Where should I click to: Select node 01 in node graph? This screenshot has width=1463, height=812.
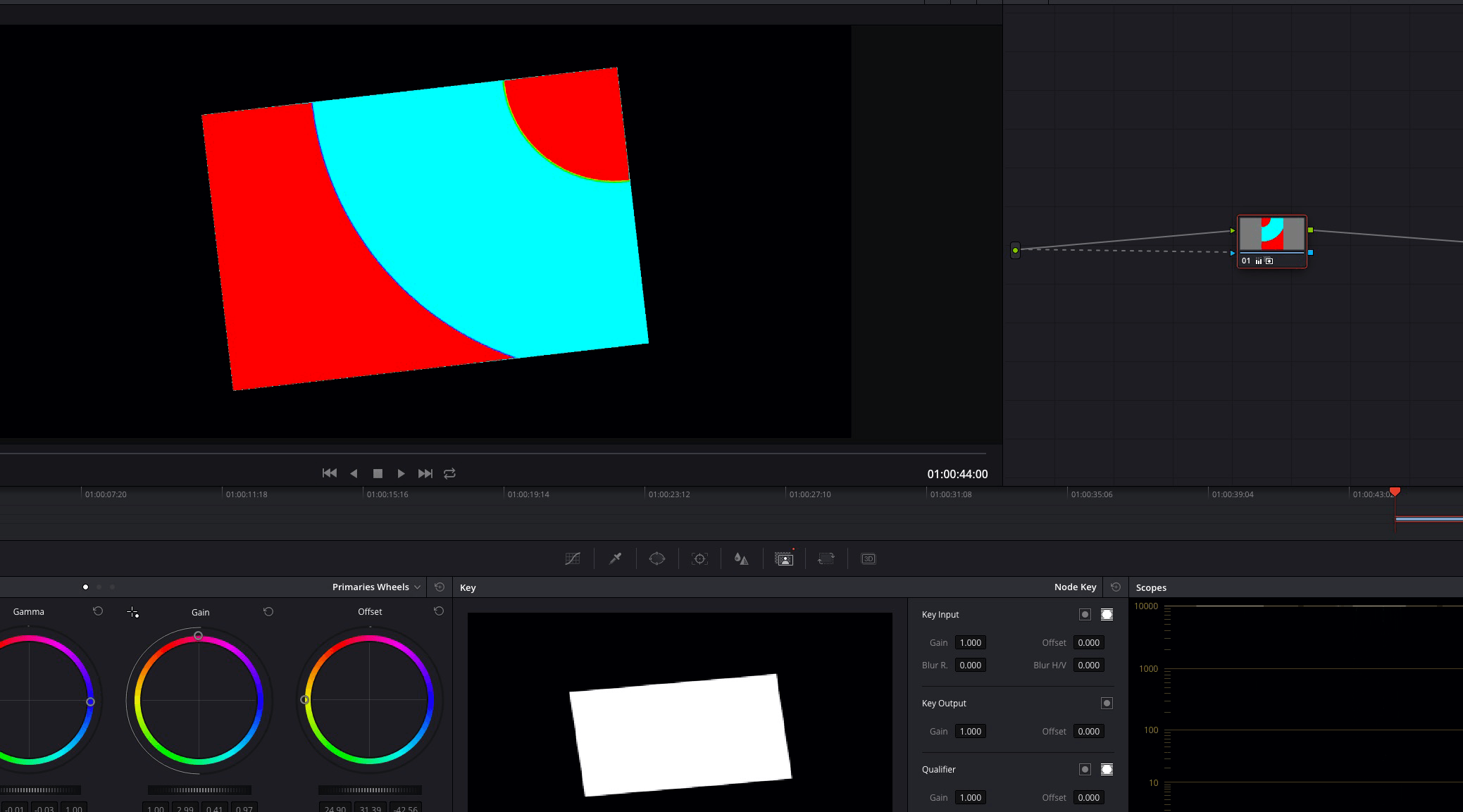(x=1271, y=241)
